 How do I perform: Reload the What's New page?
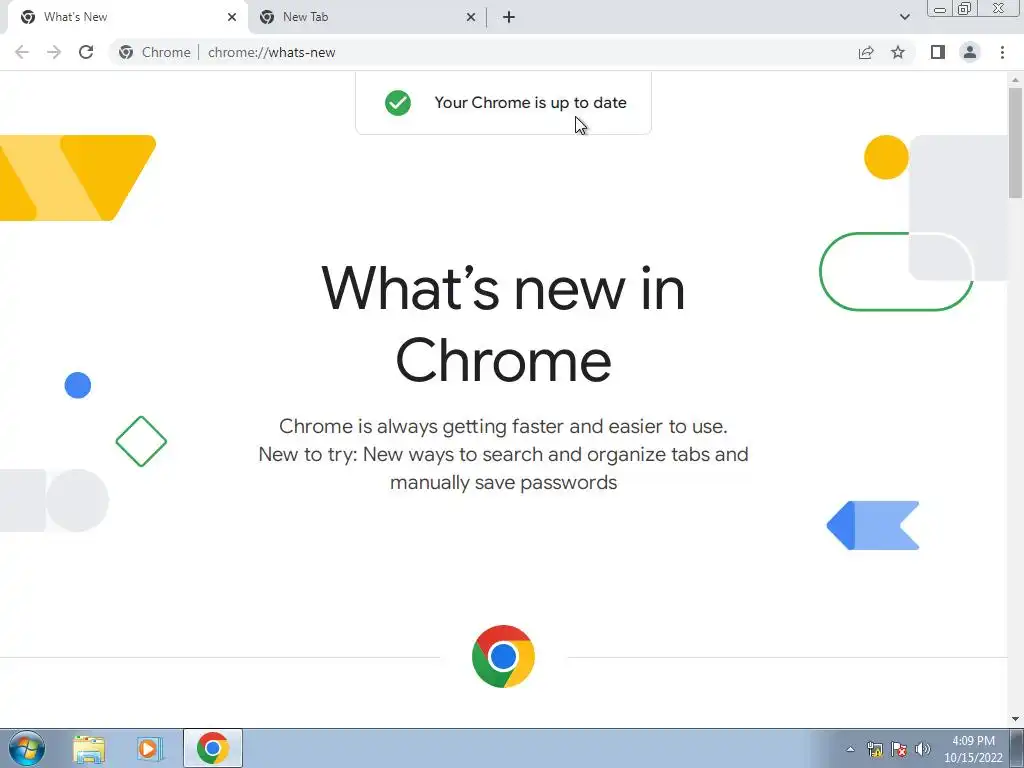86,52
